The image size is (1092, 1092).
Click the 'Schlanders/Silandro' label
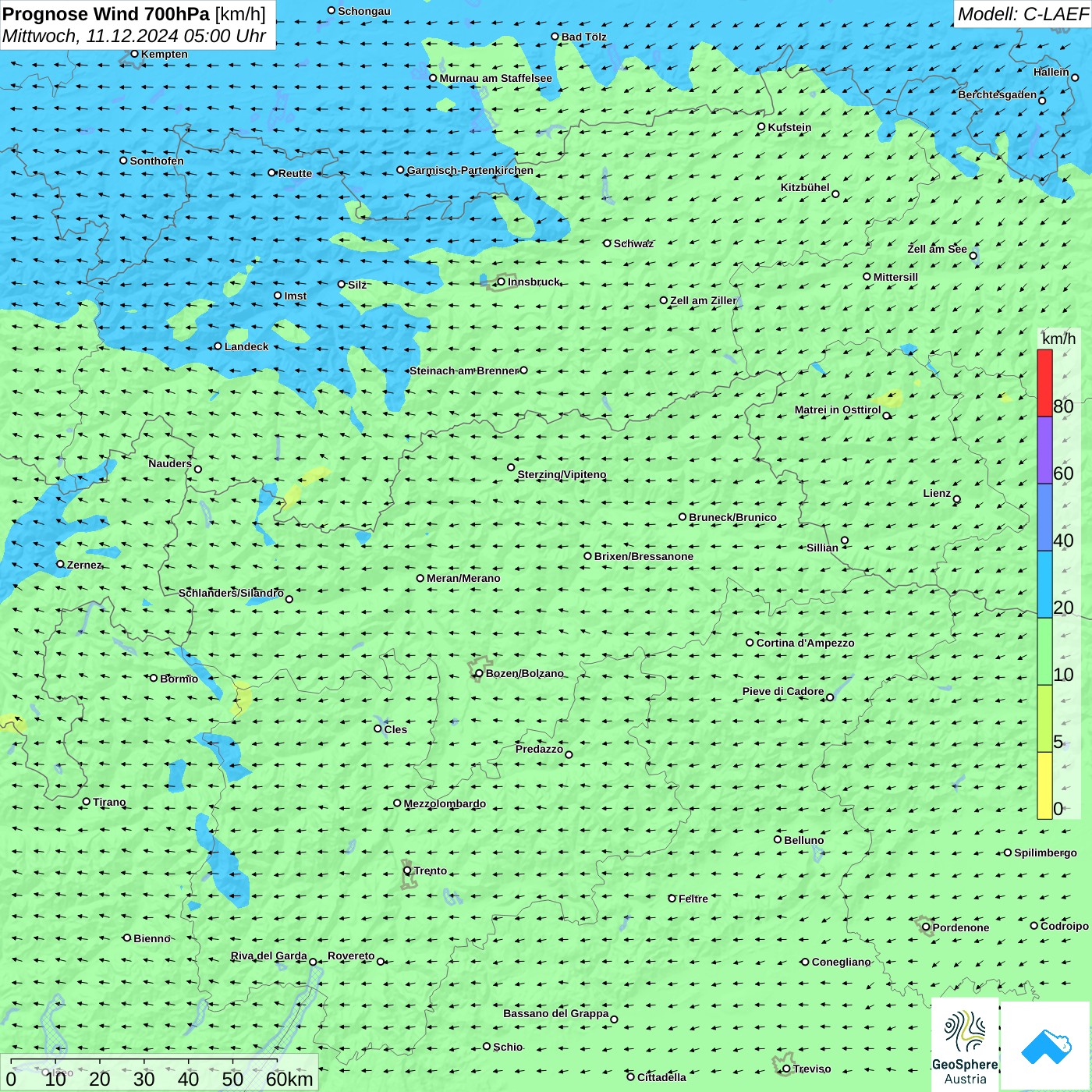pos(231,593)
